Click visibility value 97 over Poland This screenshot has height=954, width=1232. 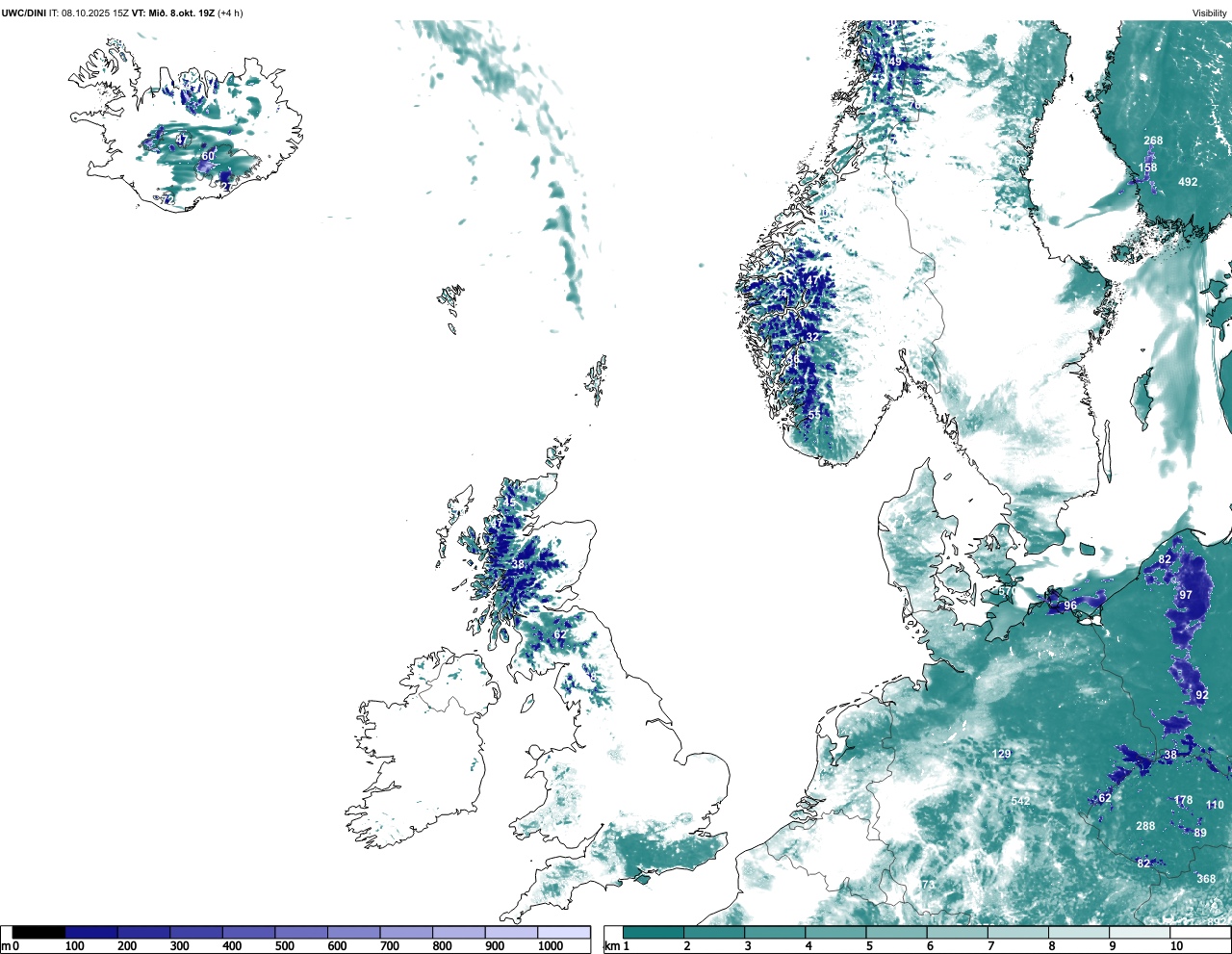click(1186, 595)
